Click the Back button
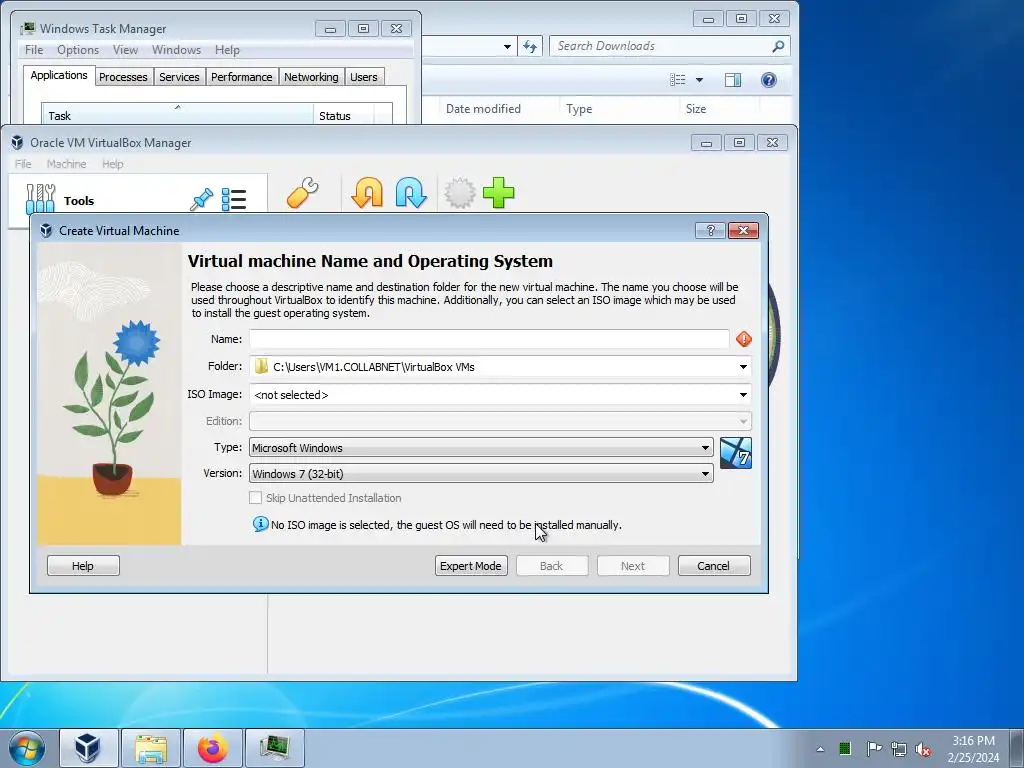1024x768 pixels. pyautogui.click(x=552, y=566)
